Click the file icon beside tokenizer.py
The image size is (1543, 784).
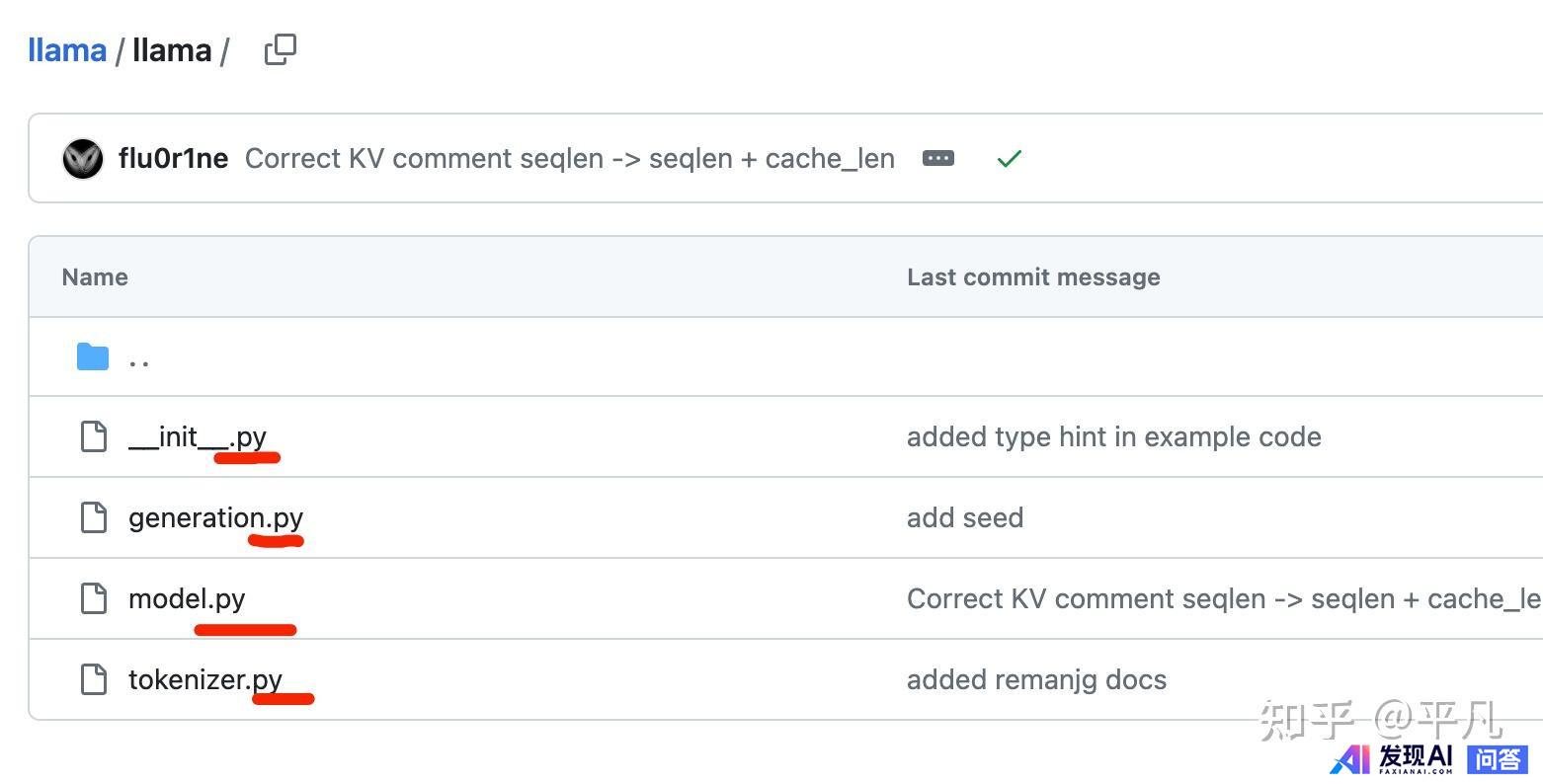coord(94,679)
